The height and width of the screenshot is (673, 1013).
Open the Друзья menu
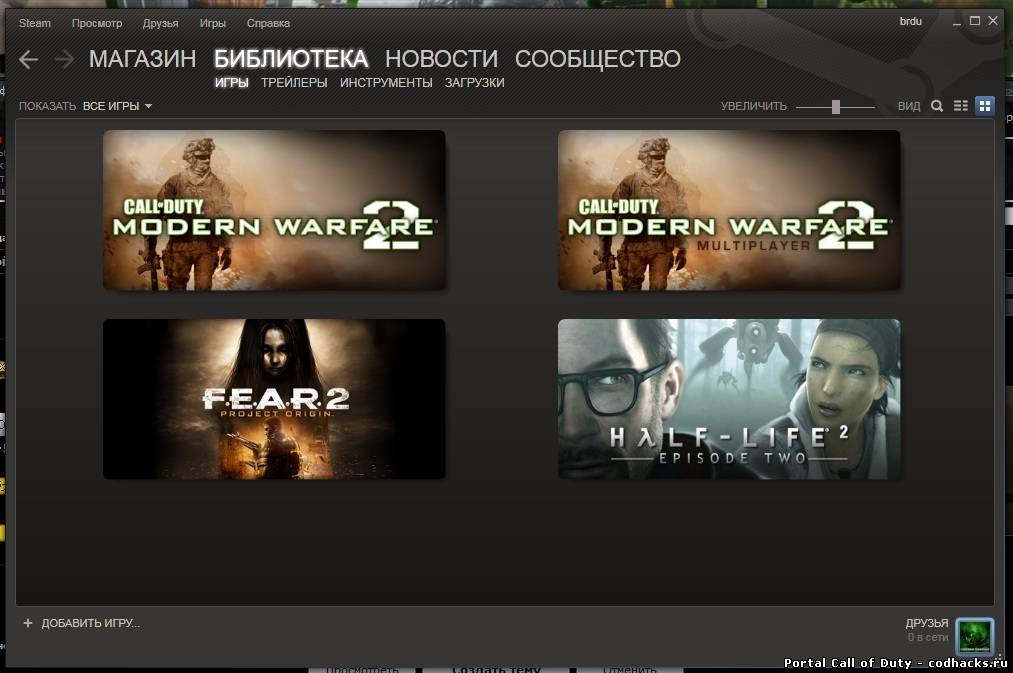coord(160,23)
